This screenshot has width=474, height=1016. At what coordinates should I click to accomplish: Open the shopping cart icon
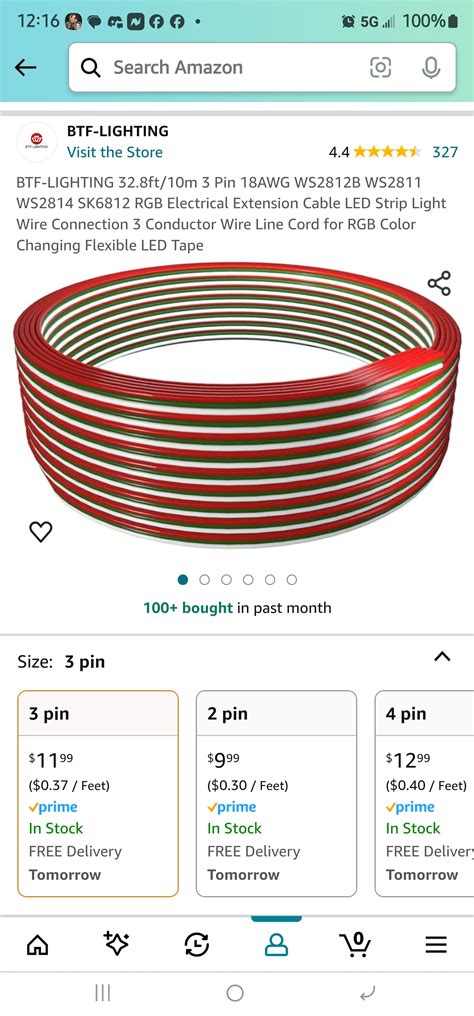point(356,945)
